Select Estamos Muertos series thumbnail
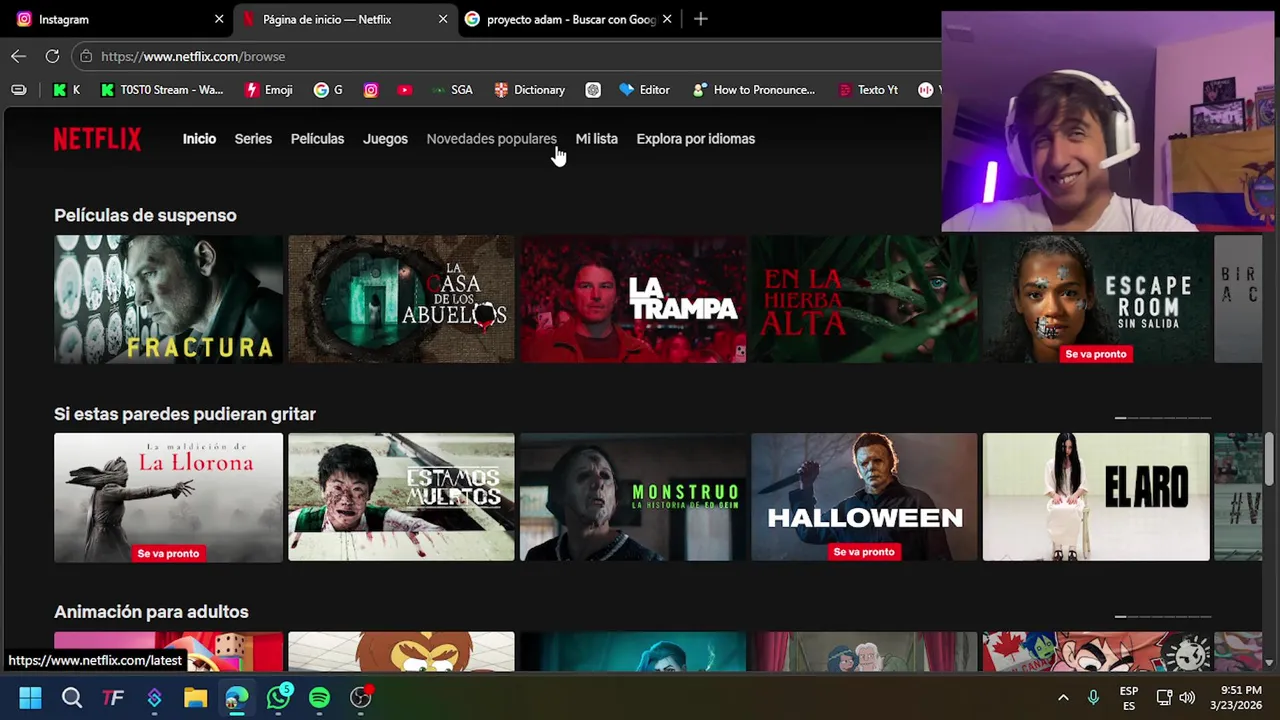 (x=401, y=497)
